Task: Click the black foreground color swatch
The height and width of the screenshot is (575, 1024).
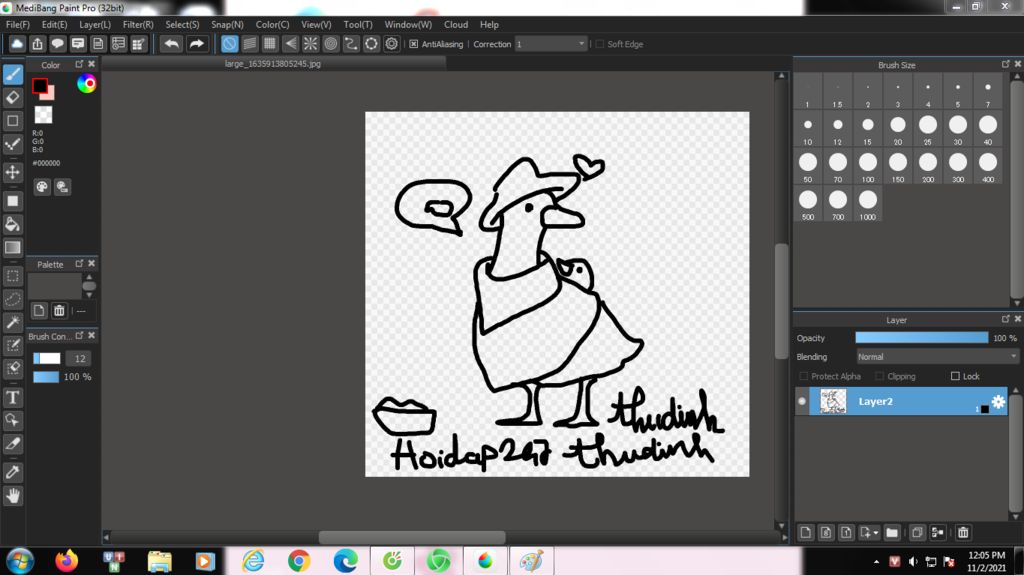Action: click(x=40, y=86)
